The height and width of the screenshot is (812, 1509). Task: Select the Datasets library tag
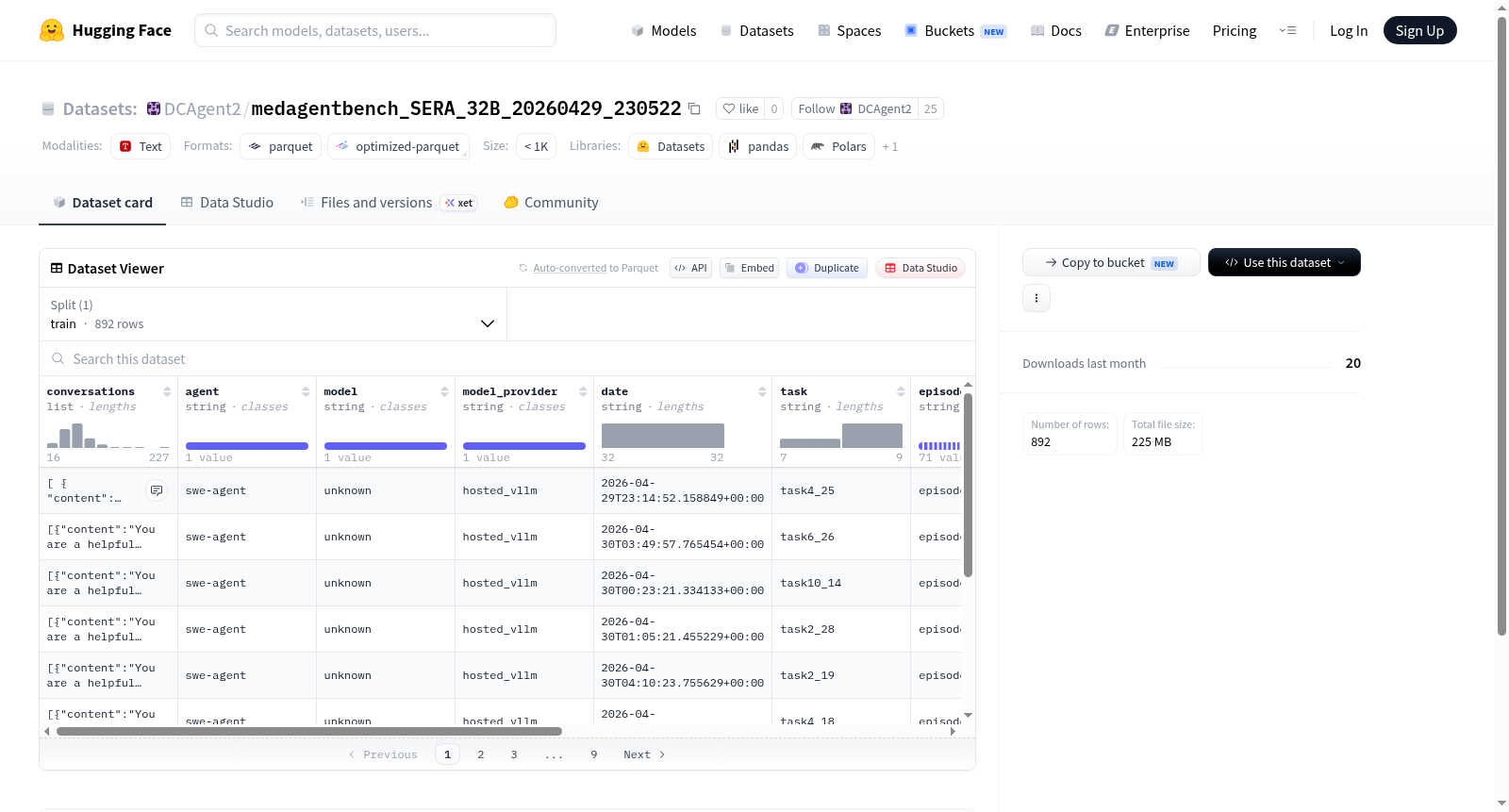coord(671,146)
